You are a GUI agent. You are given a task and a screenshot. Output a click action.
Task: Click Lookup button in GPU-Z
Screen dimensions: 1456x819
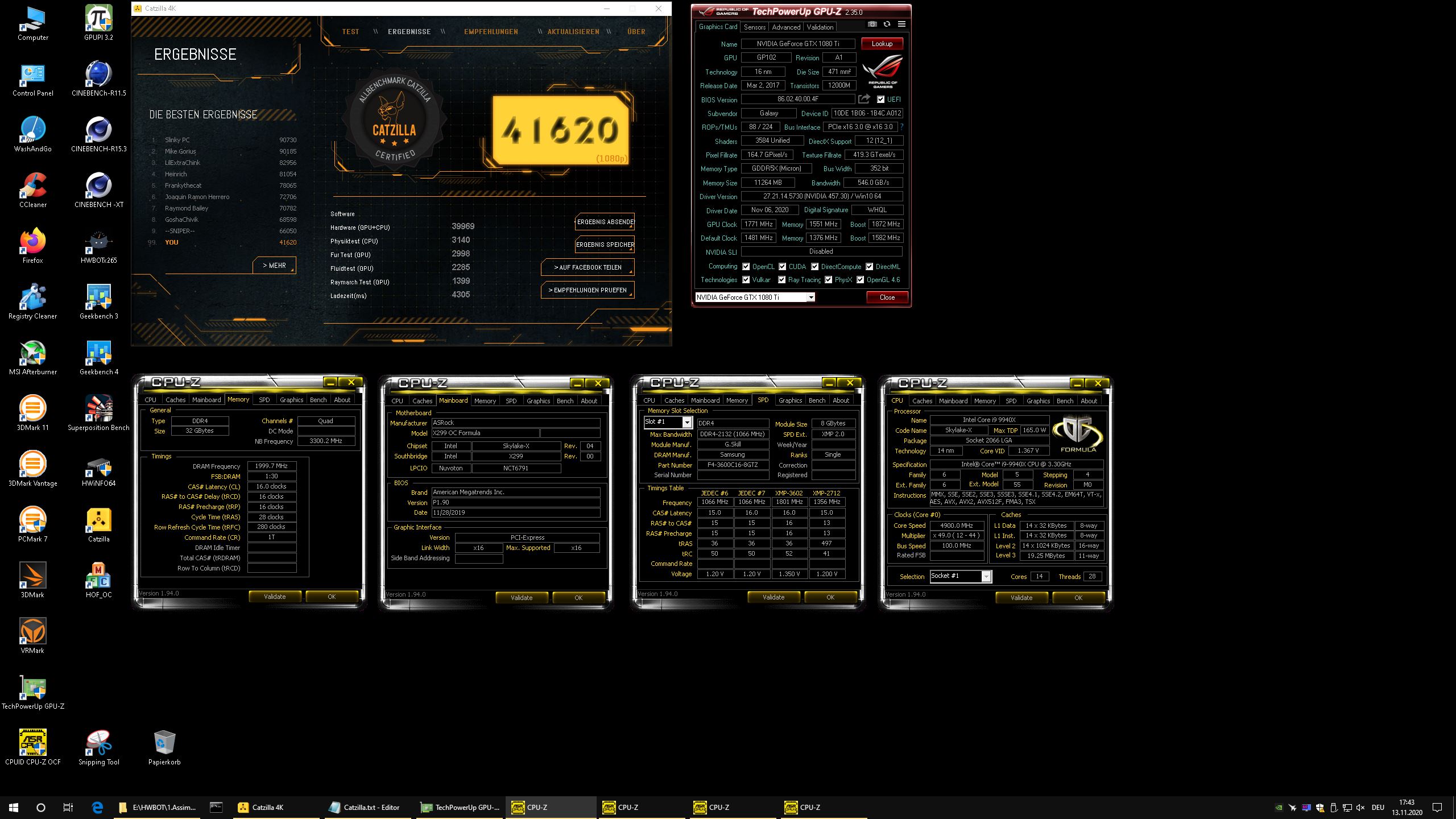point(882,44)
